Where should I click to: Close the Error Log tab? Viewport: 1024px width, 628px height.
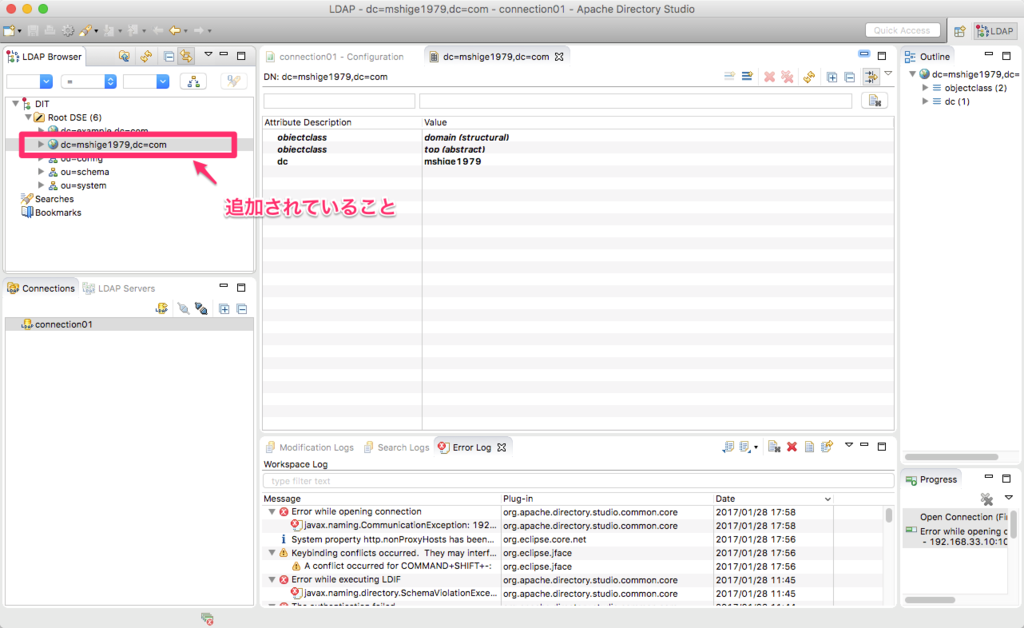click(x=502, y=447)
